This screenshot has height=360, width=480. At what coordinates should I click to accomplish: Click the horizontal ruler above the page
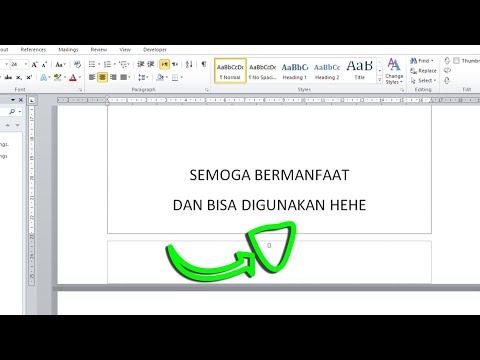[x=268, y=100]
